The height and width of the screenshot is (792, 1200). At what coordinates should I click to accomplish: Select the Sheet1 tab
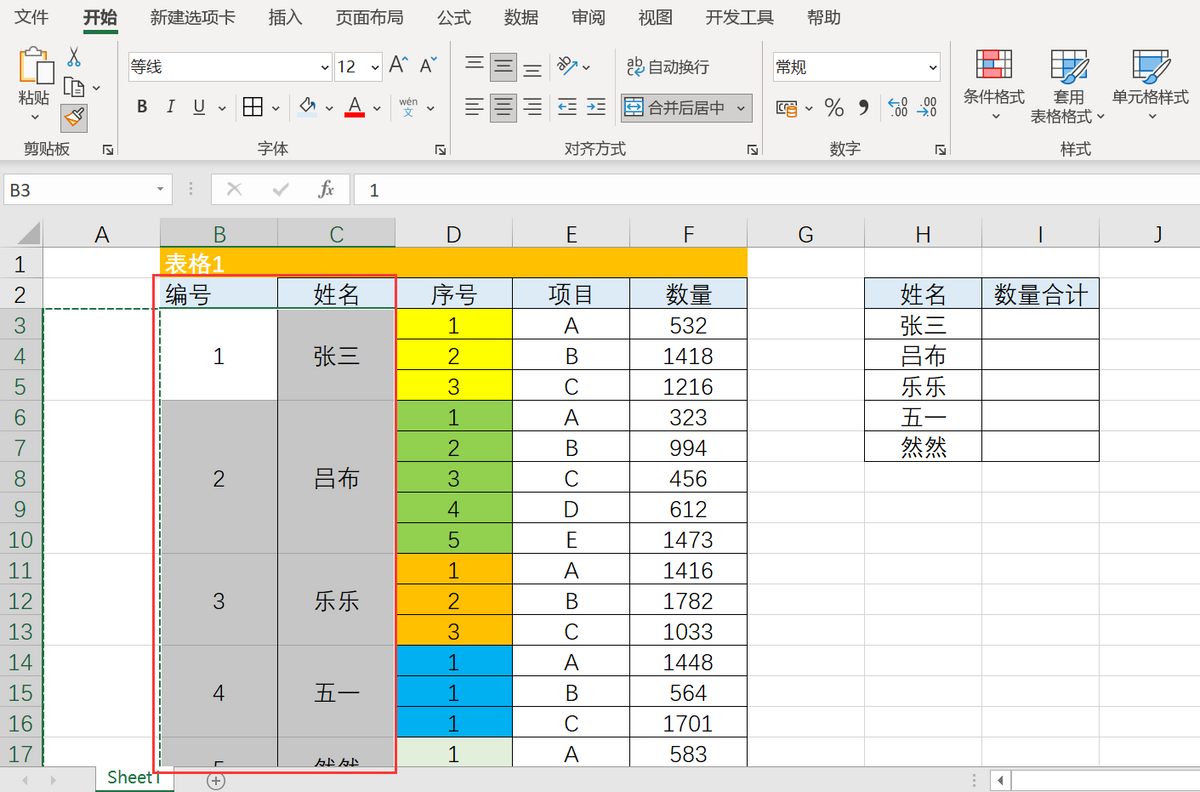tap(132, 777)
